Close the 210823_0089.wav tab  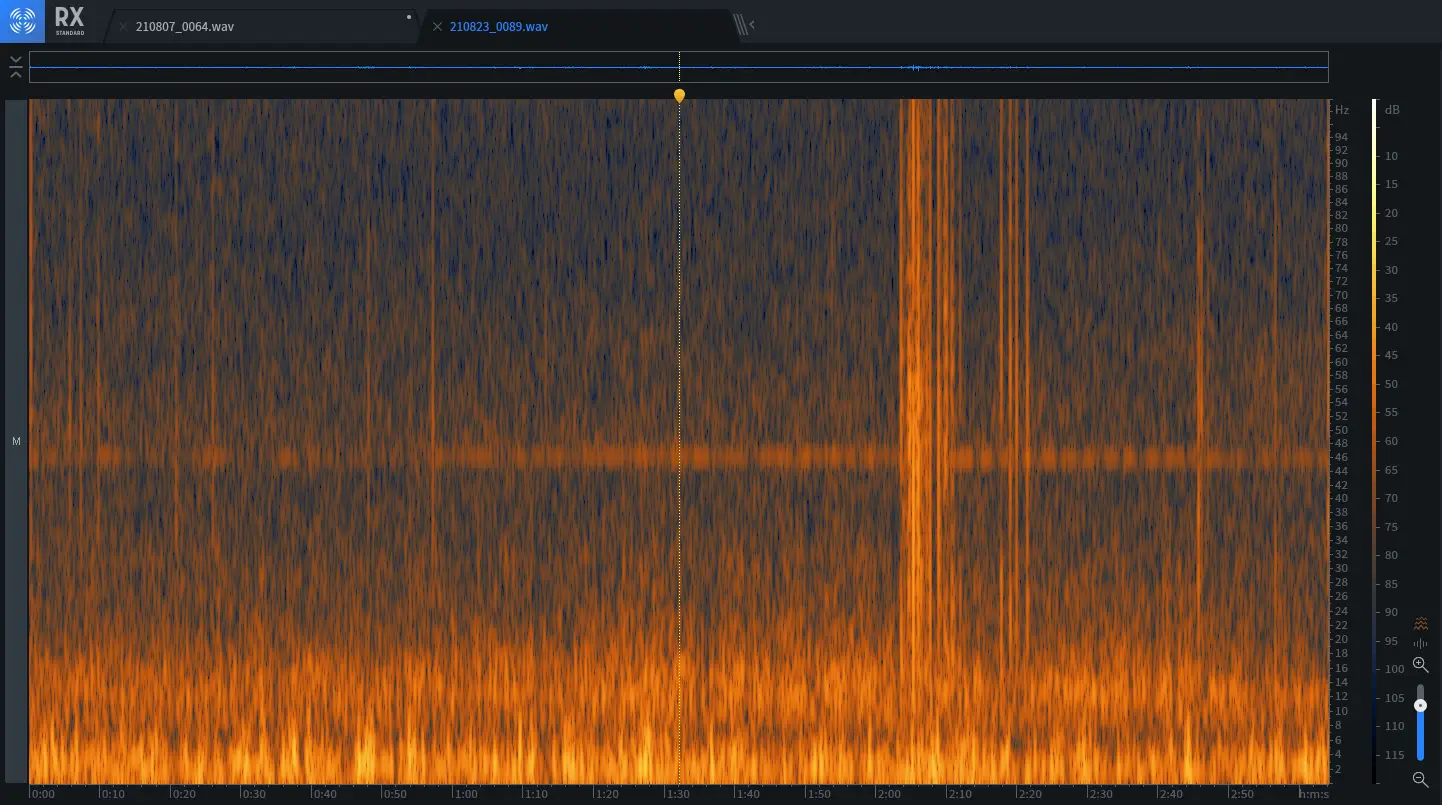point(437,27)
